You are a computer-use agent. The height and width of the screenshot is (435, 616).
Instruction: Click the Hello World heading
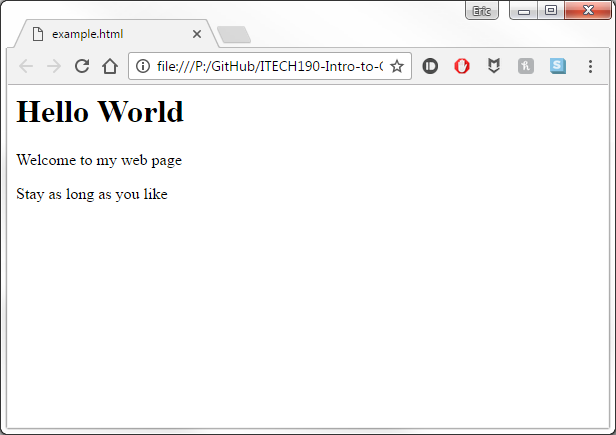100,112
